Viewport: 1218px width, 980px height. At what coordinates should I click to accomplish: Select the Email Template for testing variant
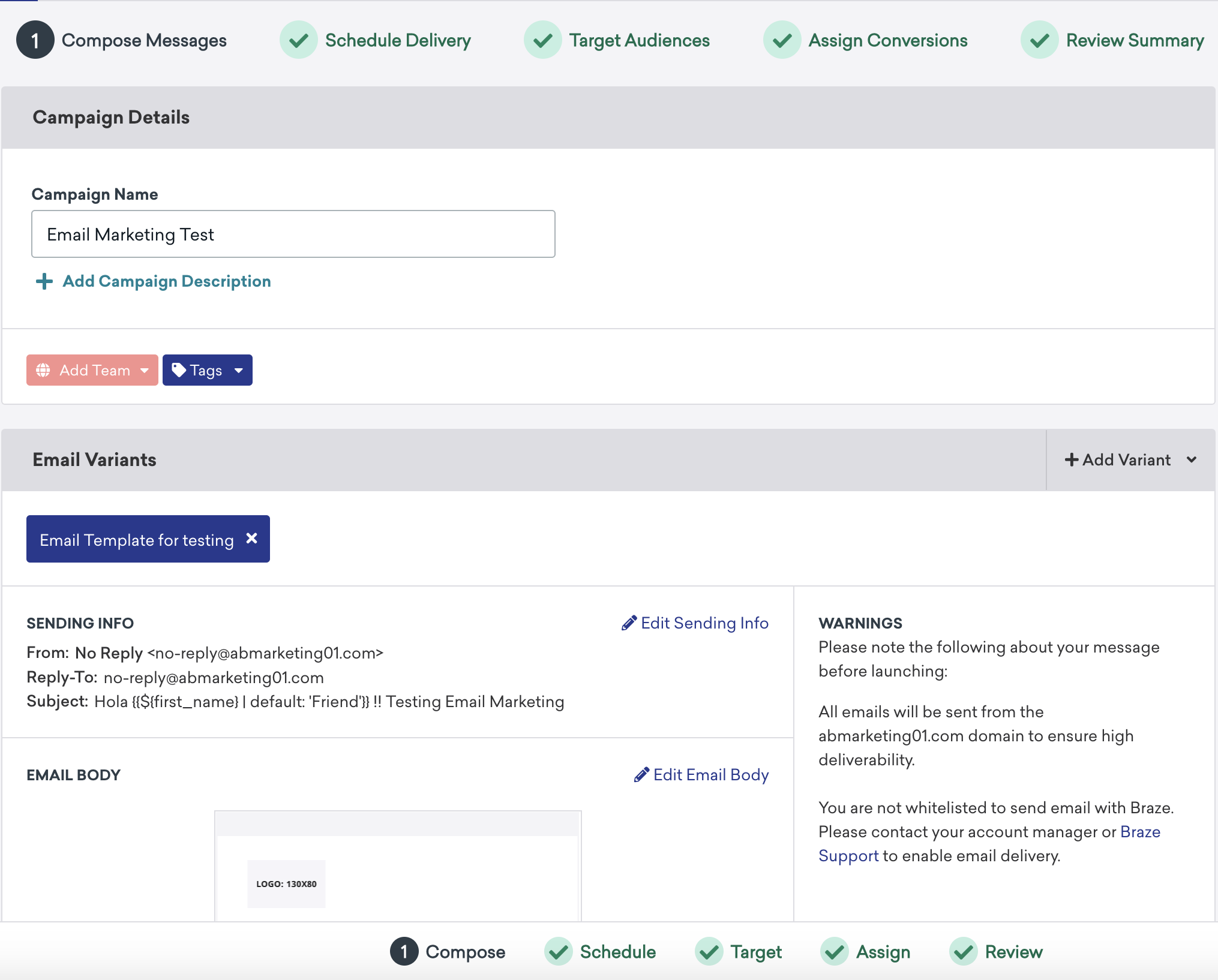pyautogui.click(x=136, y=540)
